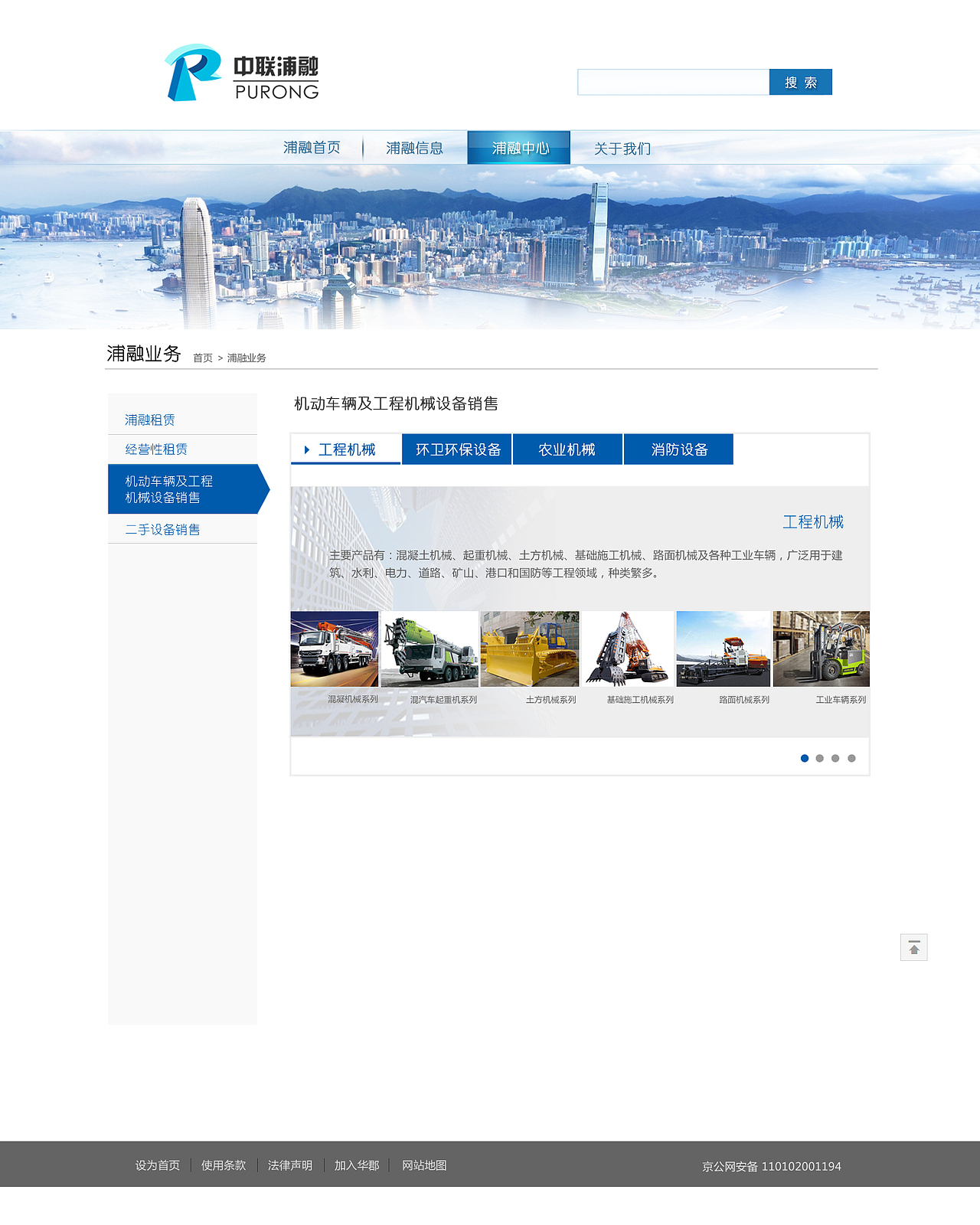Open the 关于我们 nav item
980x1225 pixels.
[x=622, y=148]
